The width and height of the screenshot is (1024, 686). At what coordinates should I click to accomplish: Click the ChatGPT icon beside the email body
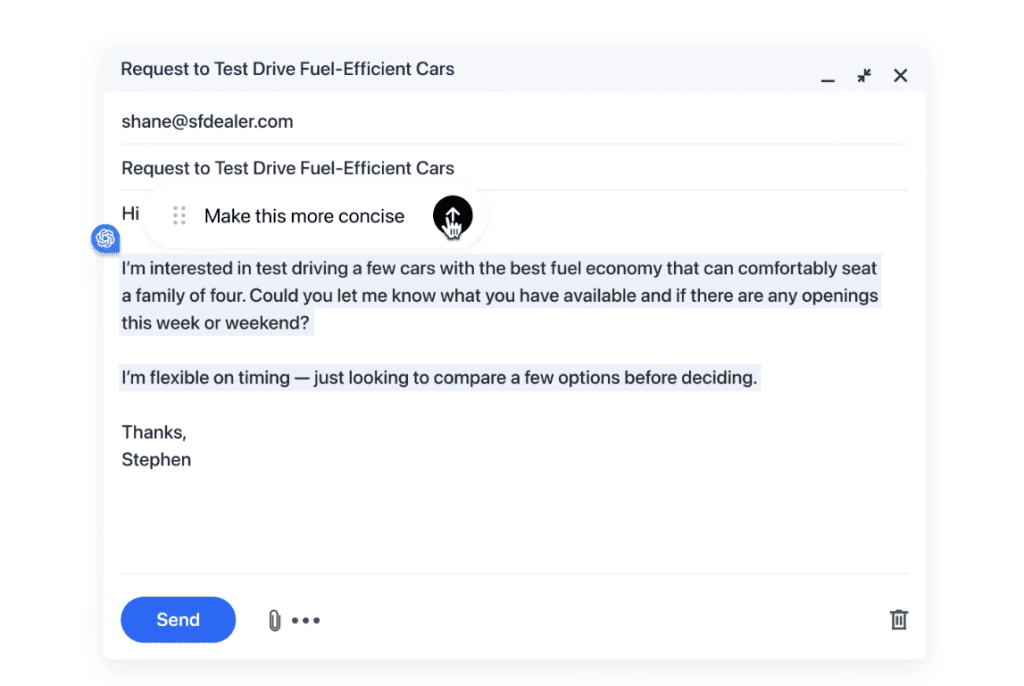[105, 239]
